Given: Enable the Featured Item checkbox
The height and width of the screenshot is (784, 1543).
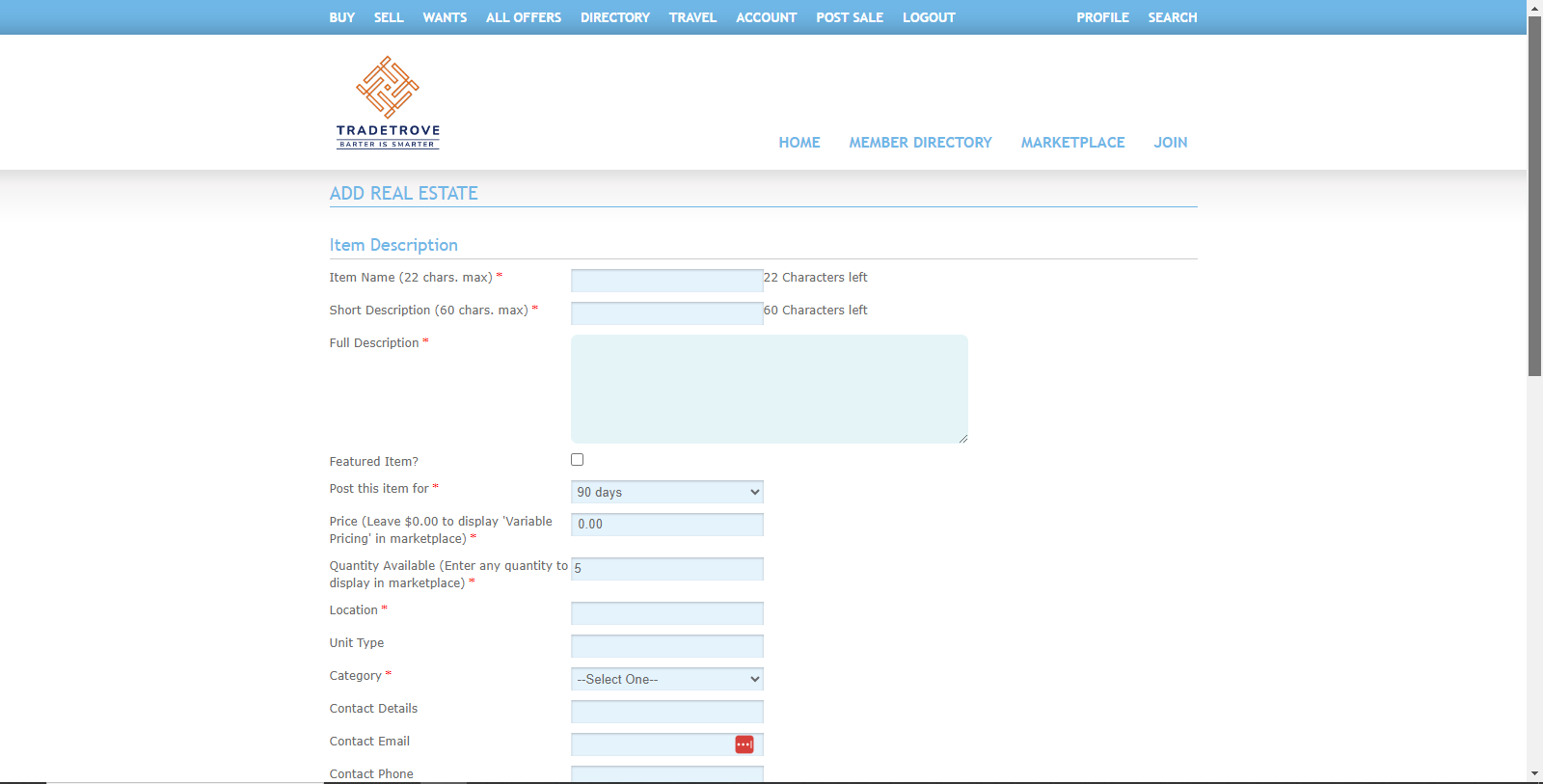Looking at the screenshot, I should 577,460.
